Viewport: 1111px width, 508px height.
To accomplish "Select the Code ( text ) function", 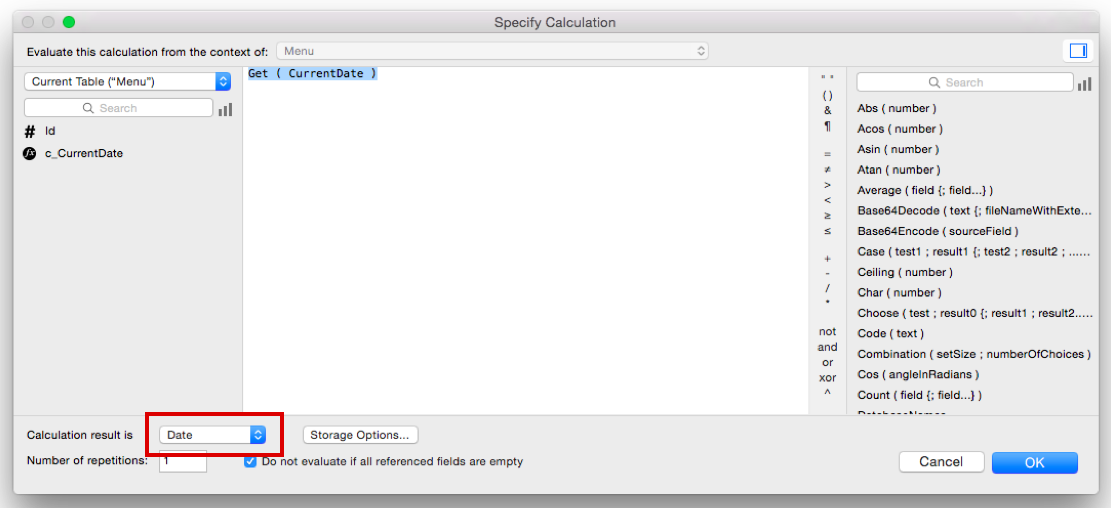I will click(891, 333).
